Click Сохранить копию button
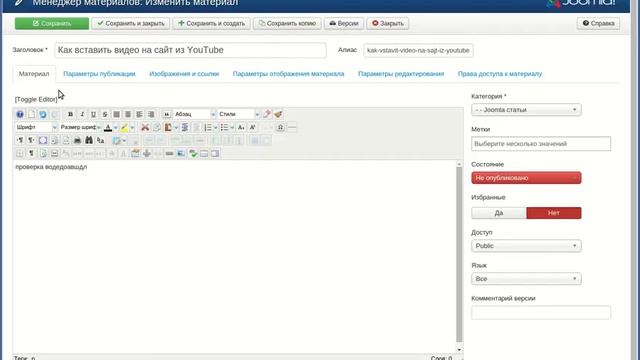 (x=287, y=23)
